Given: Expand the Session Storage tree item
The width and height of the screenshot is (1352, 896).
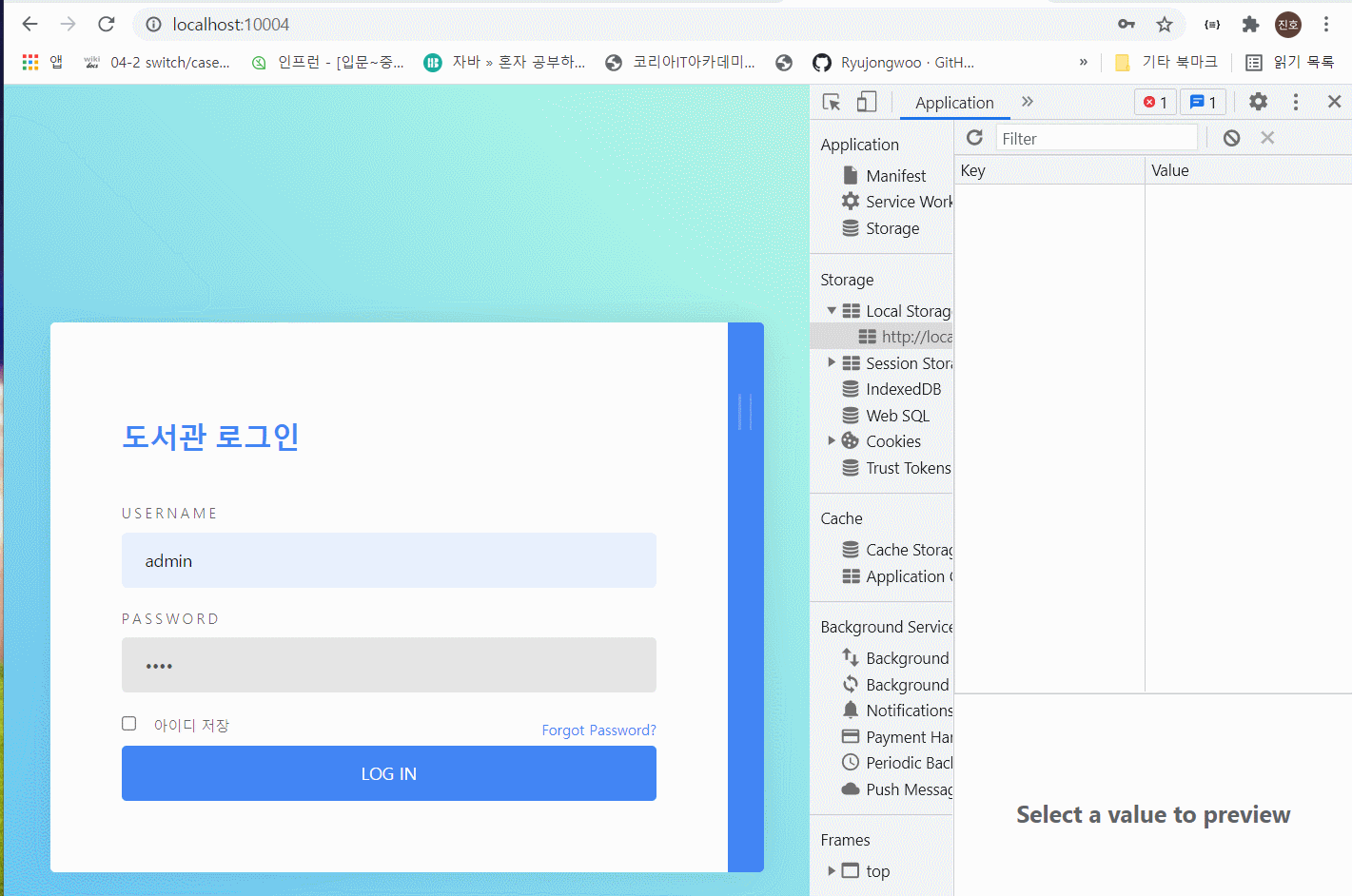Looking at the screenshot, I should [x=833, y=362].
